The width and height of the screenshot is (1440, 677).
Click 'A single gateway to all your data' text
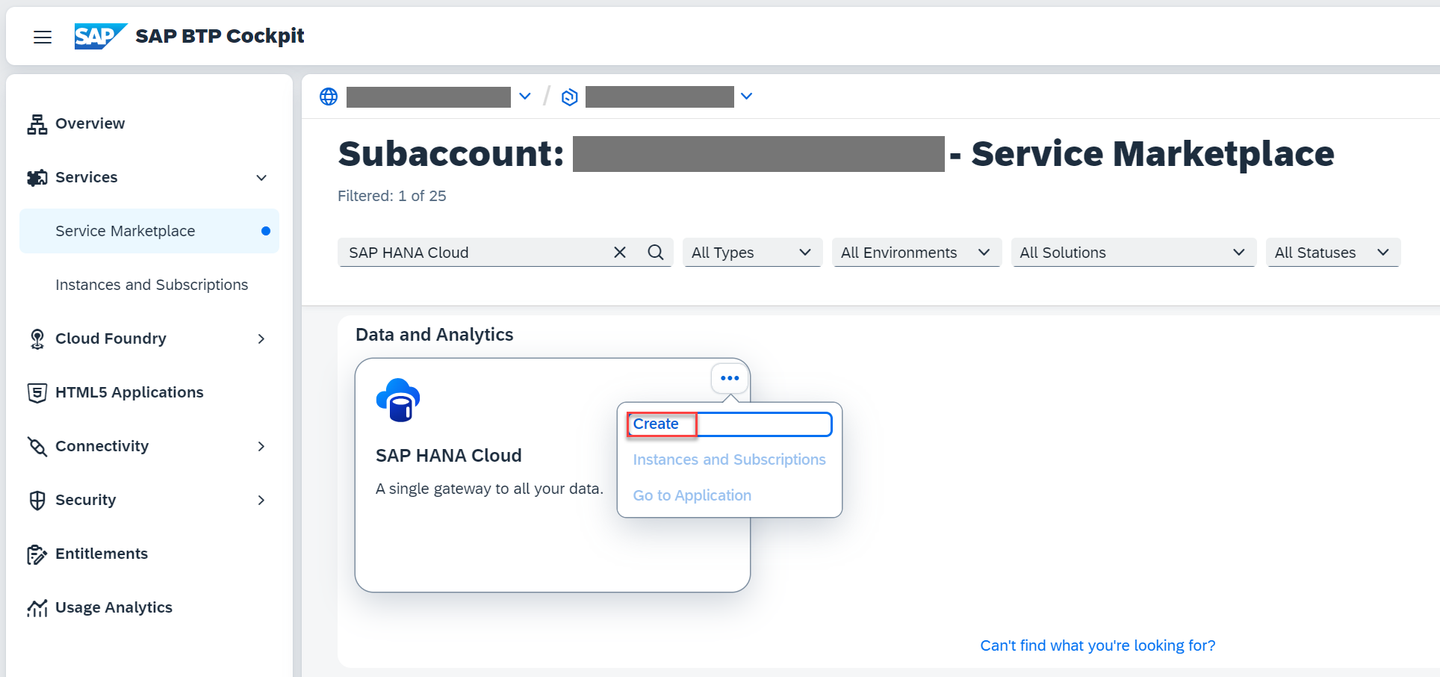(x=490, y=490)
